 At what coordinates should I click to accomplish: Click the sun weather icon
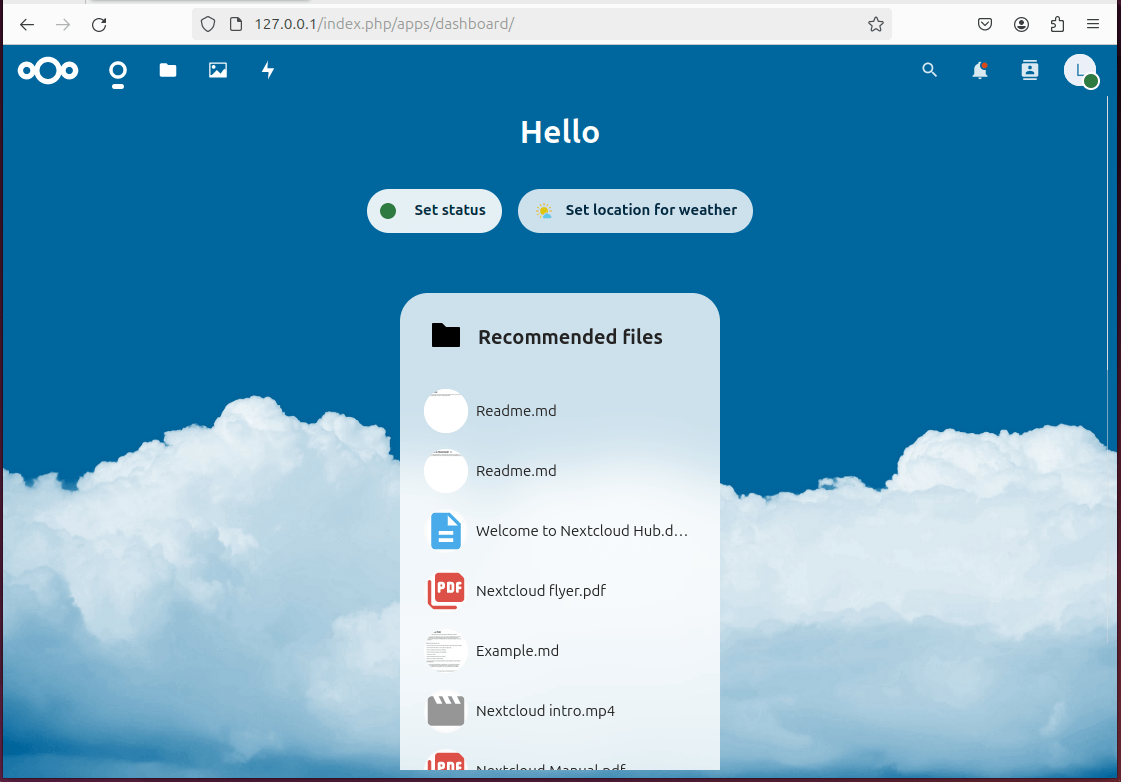tap(544, 211)
